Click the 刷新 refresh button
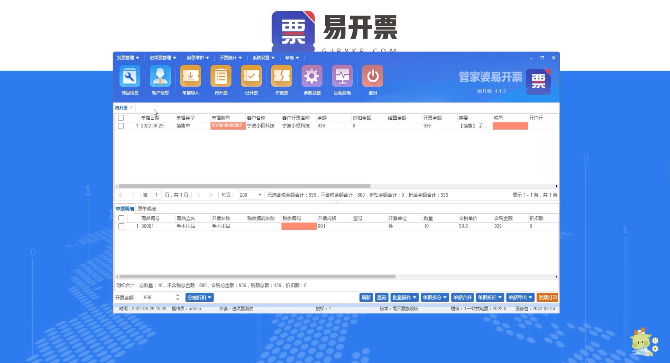670x363 pixels. 366,297
